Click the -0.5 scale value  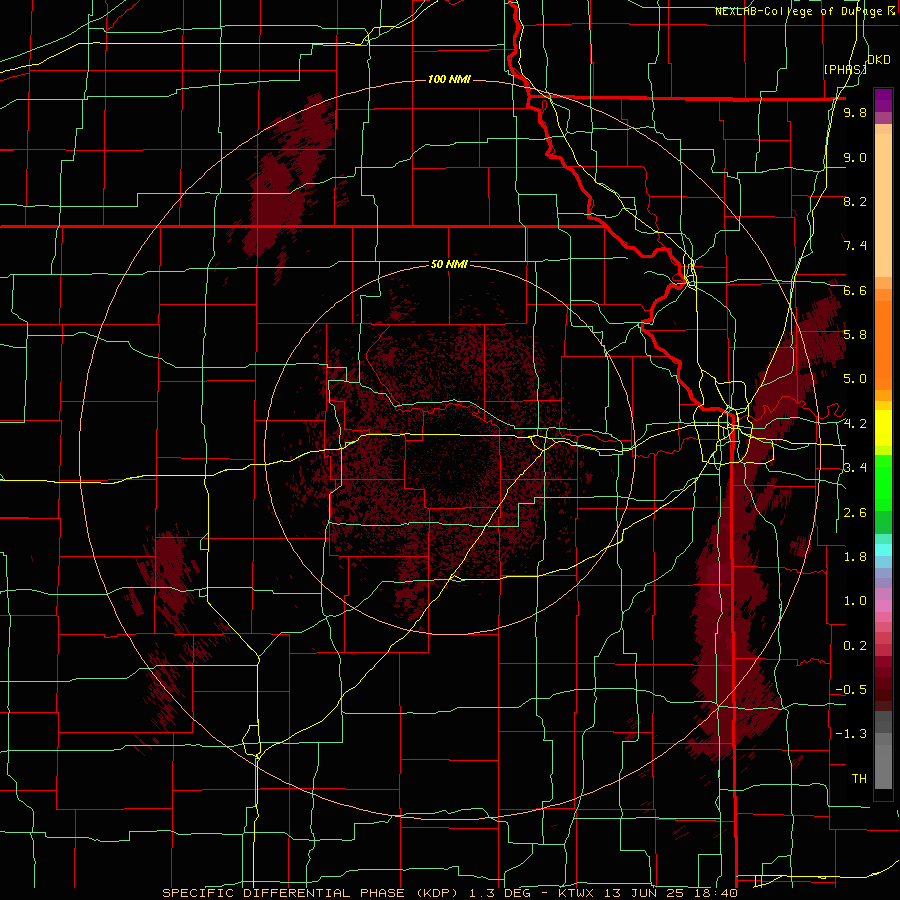pos(851,690)
